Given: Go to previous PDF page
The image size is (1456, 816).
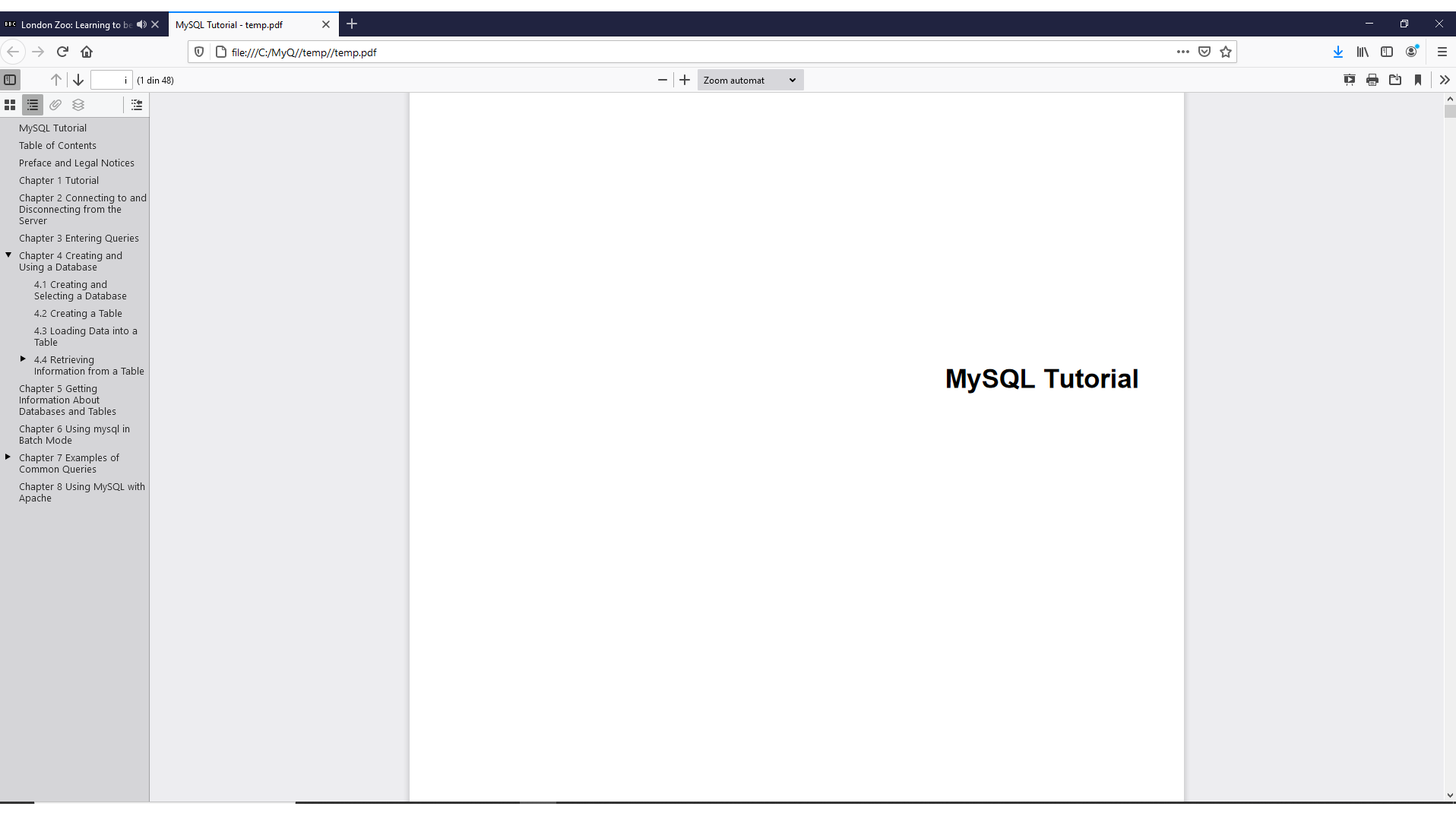Looking at the screenshot, I should [x=56, y=80].
